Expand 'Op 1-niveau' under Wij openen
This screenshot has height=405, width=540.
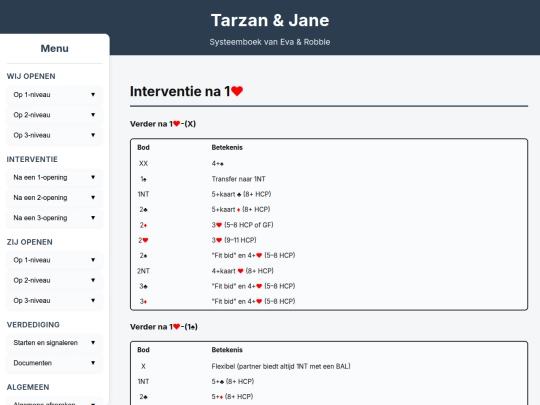tap(54, 95)
